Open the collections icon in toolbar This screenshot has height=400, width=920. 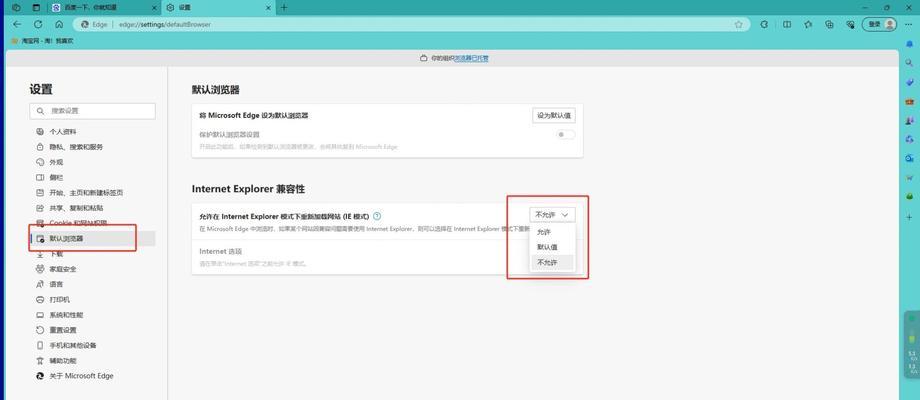[829, 25]
